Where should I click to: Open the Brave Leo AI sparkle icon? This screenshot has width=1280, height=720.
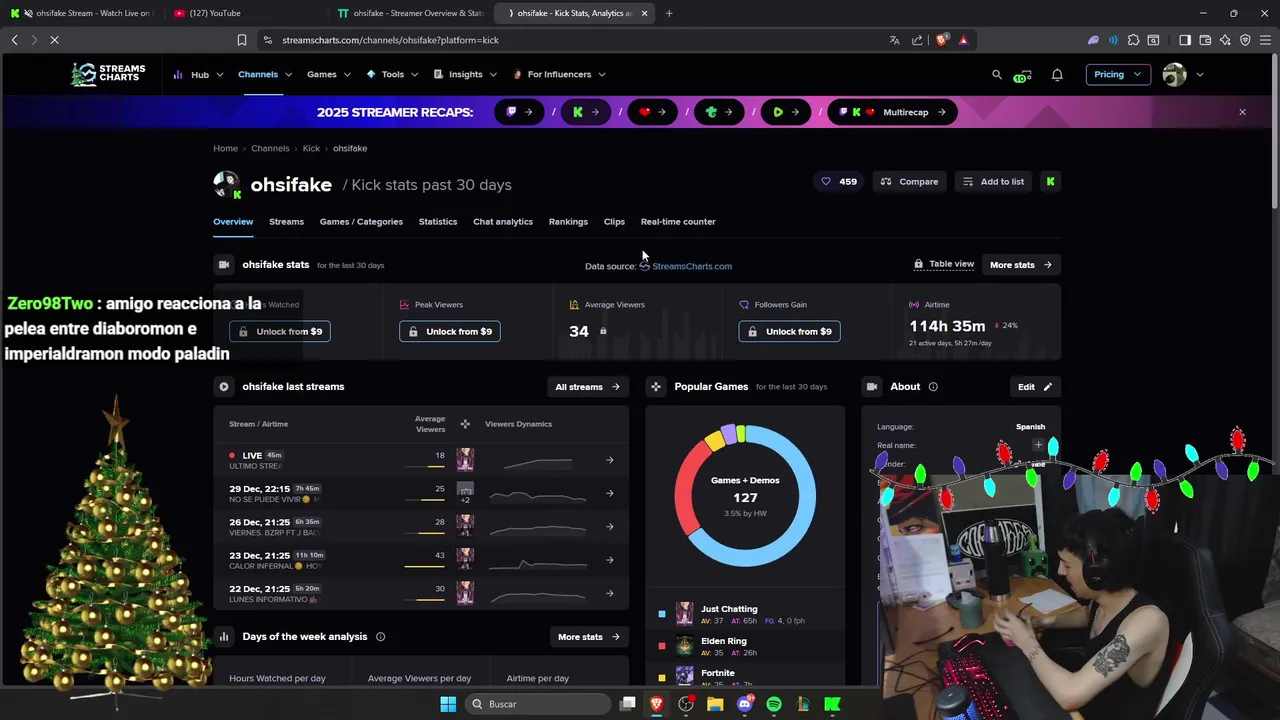pos(1225,40)
